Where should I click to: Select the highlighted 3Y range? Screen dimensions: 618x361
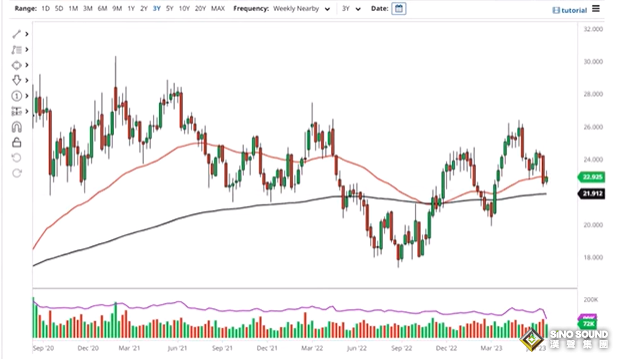[x=156, y=8]
